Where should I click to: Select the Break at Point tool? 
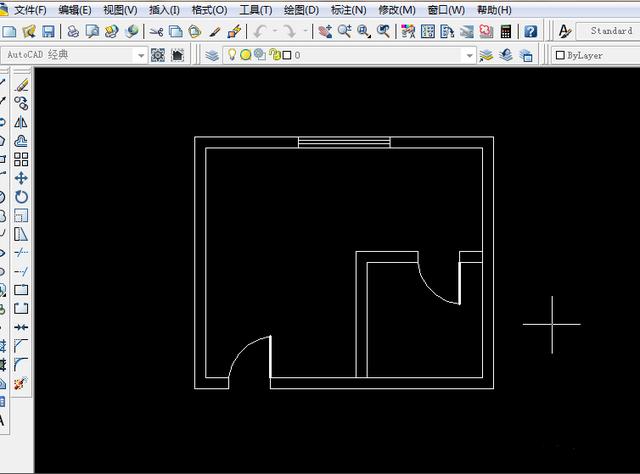[x=21, y=290]
